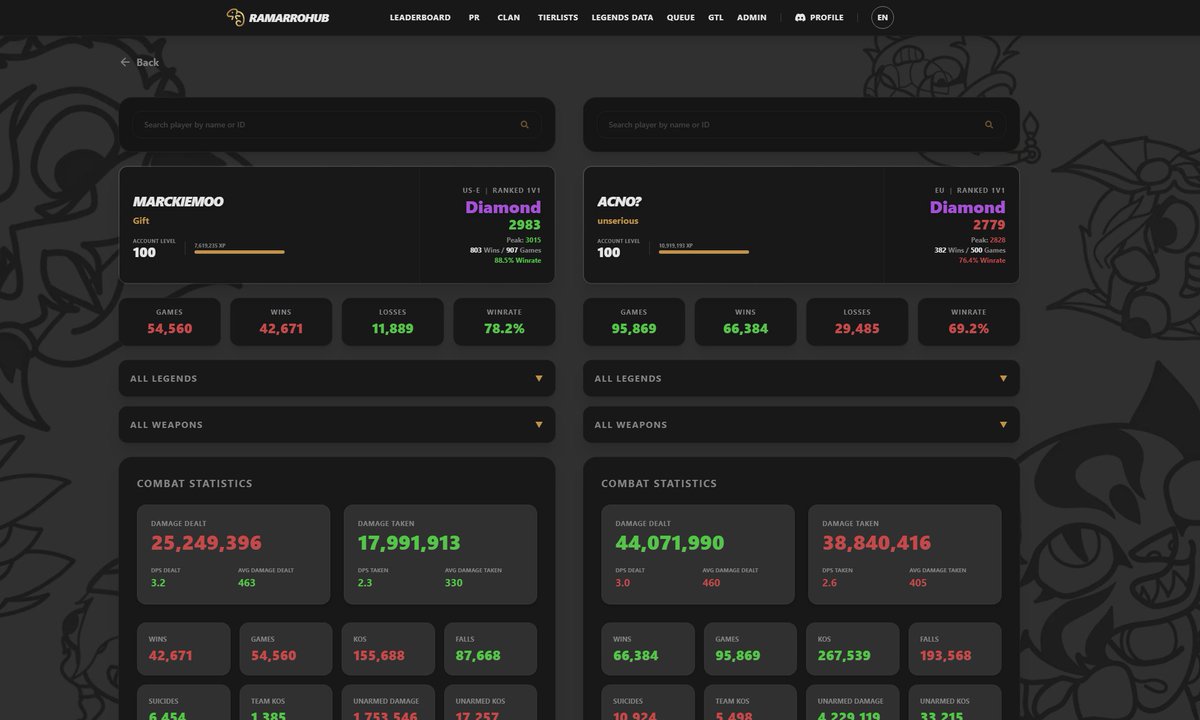This screenshot has width=1200, height=720.
Task: Click the clan name Gift
Action: point(141,221)
